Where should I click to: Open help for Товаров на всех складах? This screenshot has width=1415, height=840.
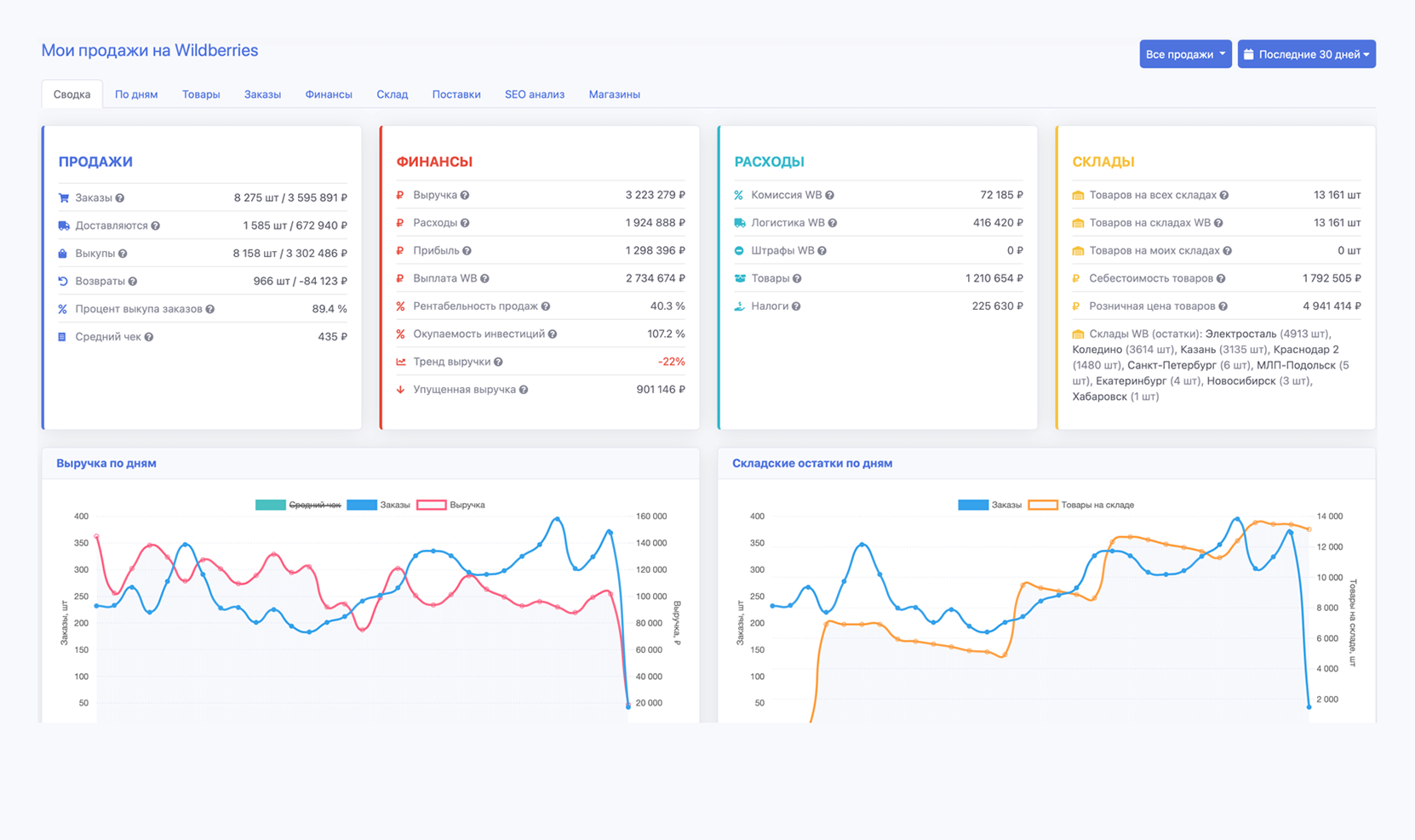(1224, 196)
